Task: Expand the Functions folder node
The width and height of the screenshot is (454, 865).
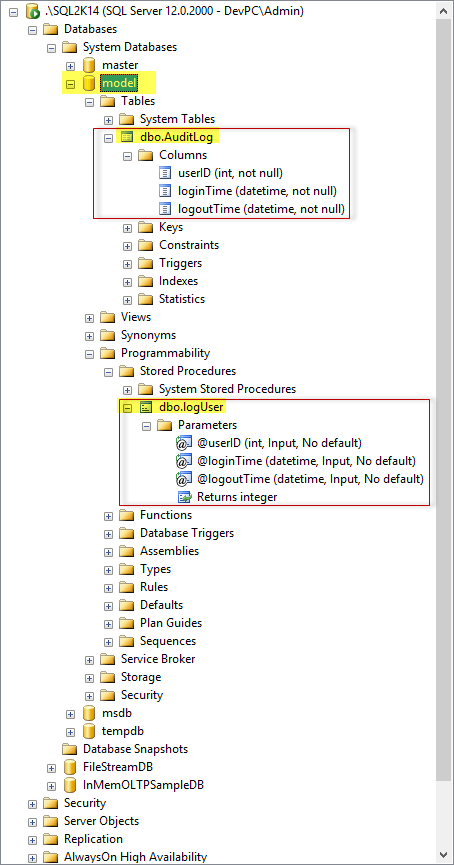Action: coord(109,516)
